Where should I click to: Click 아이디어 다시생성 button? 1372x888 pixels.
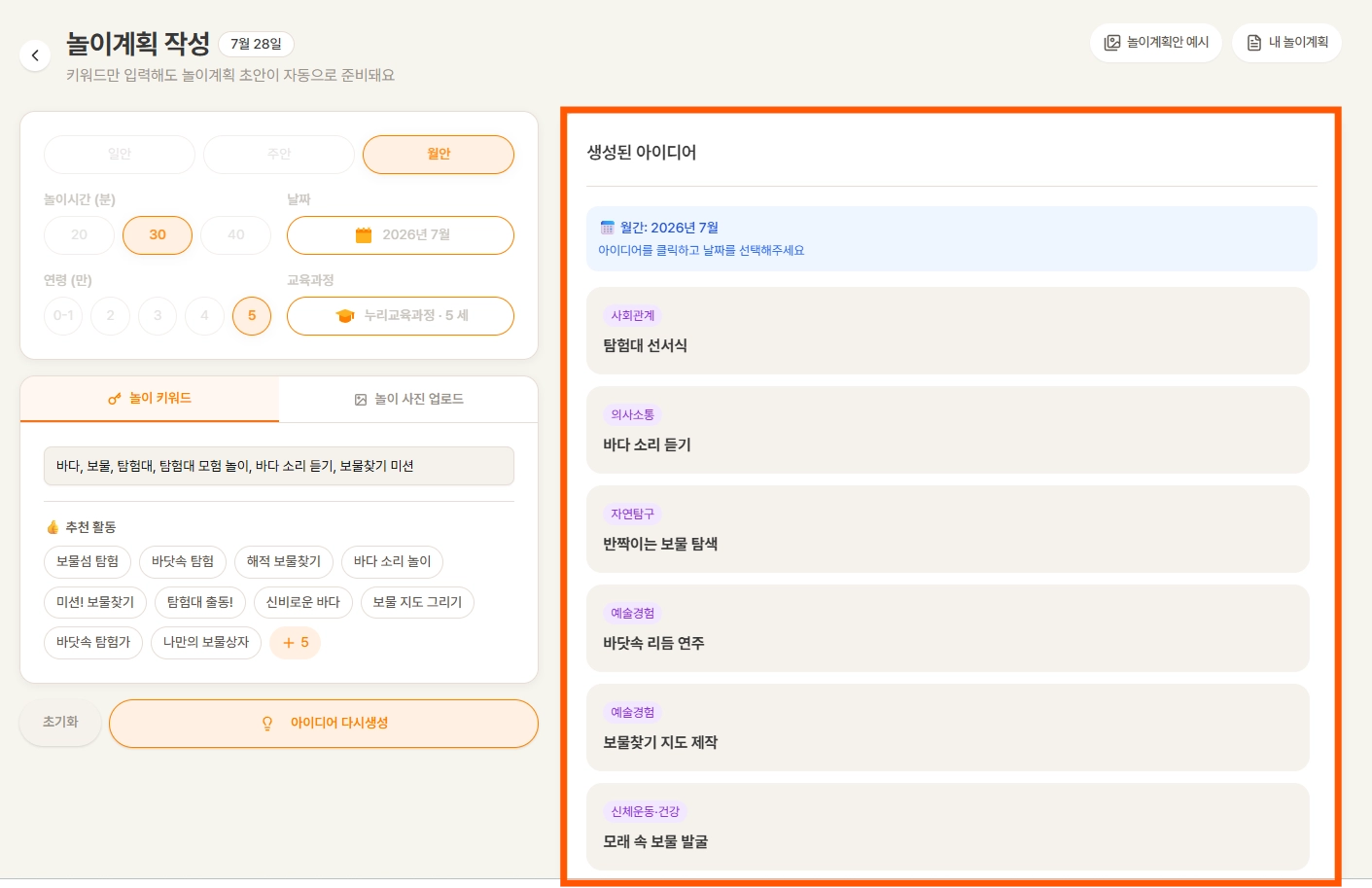(x=324, y=724)
